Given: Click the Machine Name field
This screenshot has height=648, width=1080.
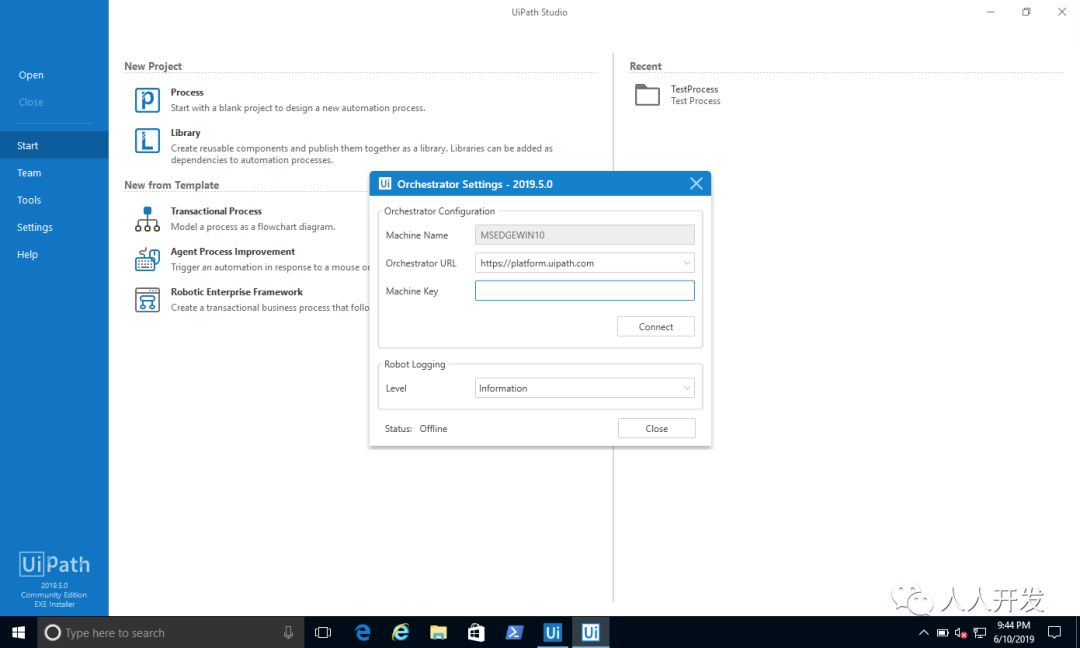Looking at the screenshot, I should click(x=585, y=235).
